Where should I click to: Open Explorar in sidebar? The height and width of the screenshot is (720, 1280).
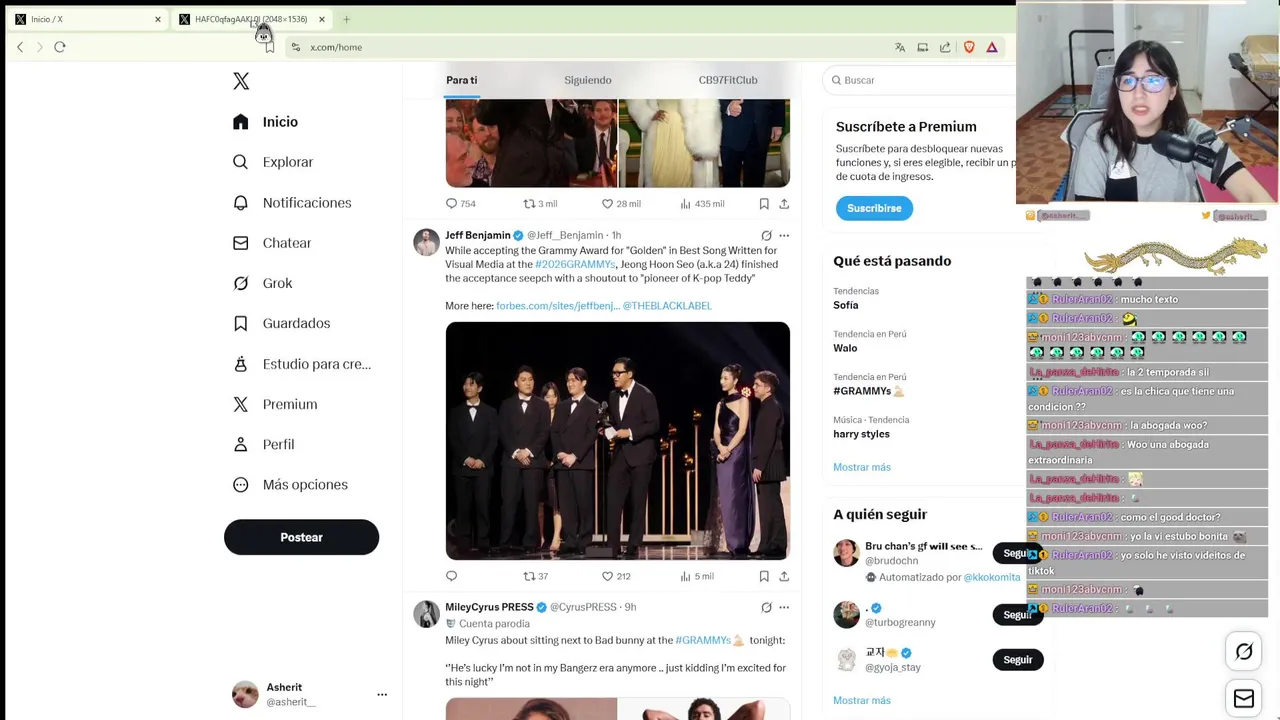[273, 162]
